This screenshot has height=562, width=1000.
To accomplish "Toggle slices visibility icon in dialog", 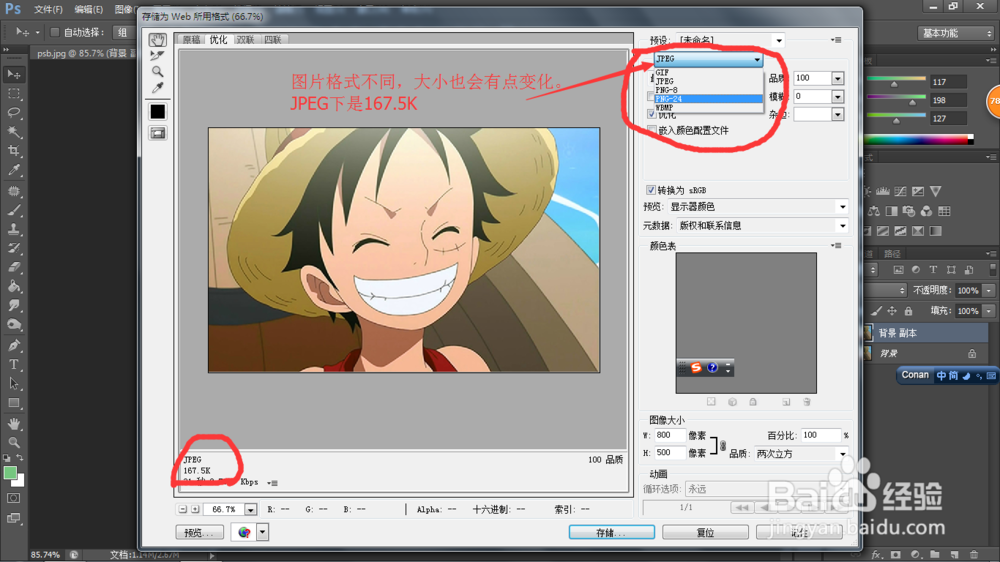I will (x=158, y=133).
